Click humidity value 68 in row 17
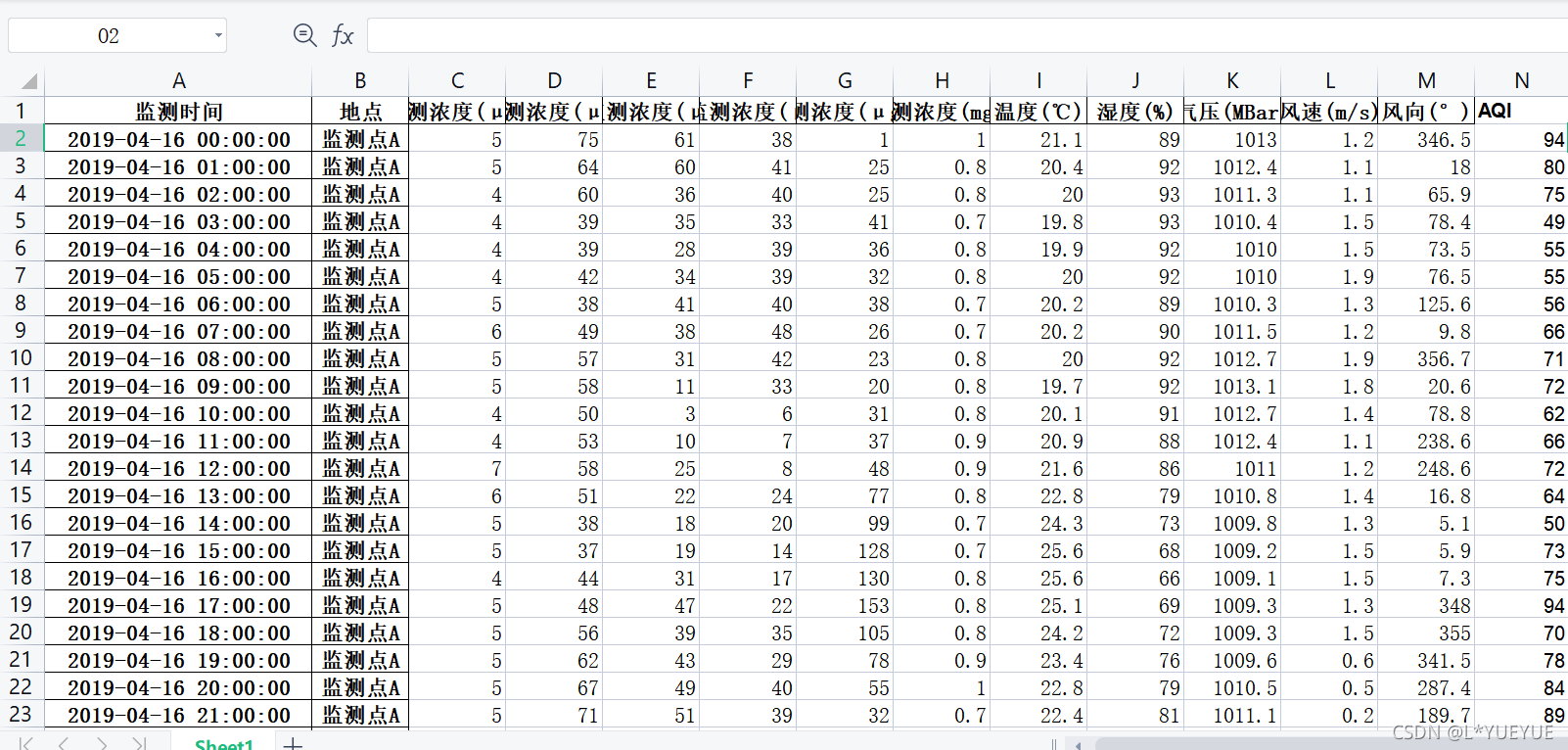 (x=1135, y=550)
